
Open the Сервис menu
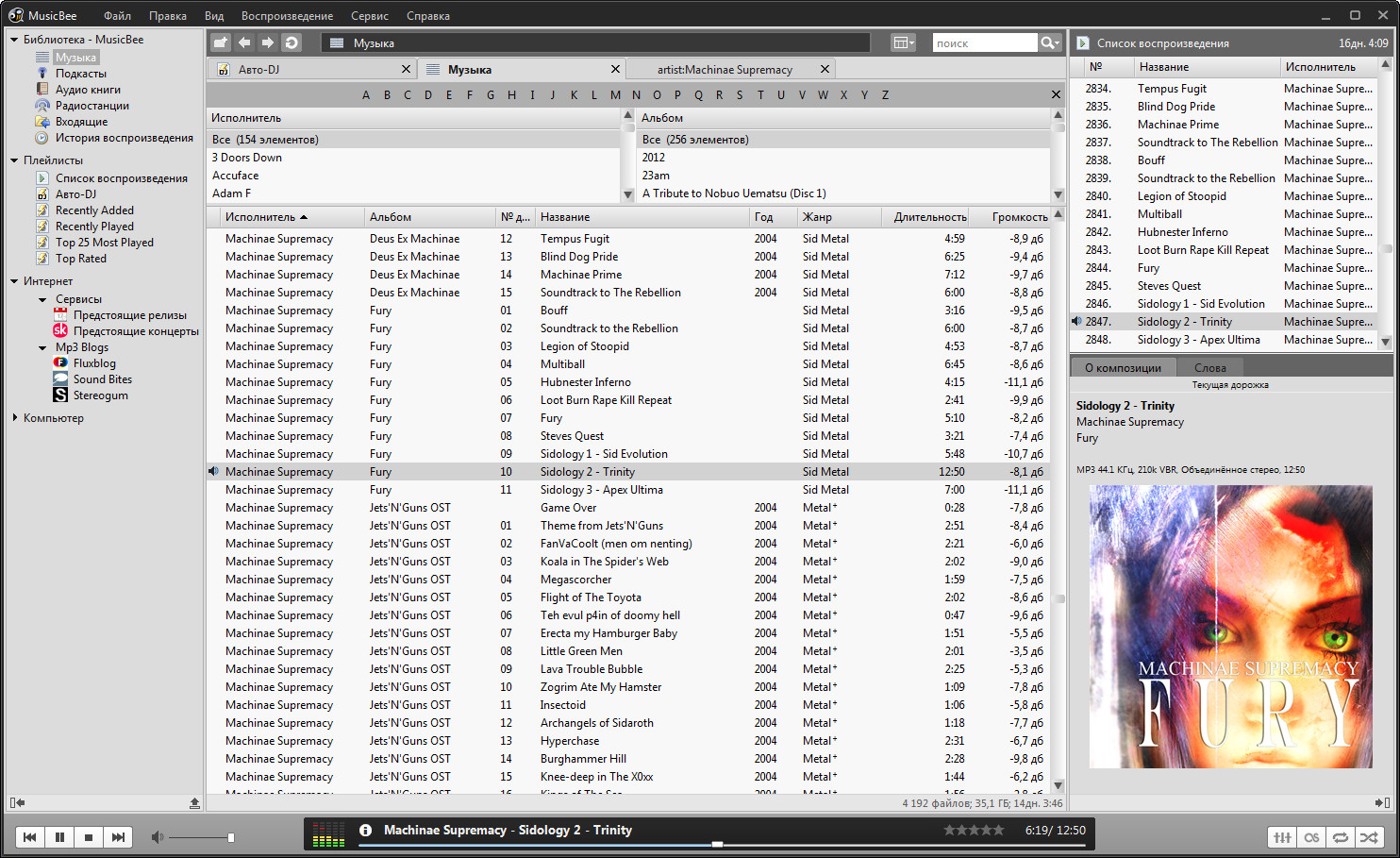370,16
